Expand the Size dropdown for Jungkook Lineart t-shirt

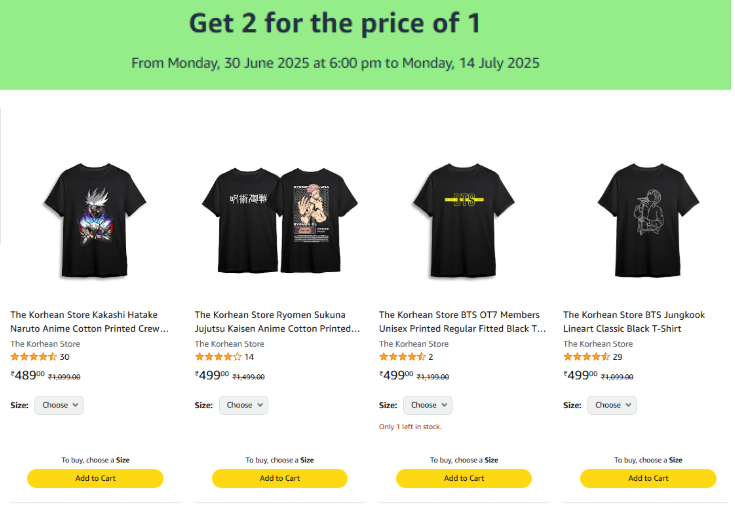pyautogui.click(x=611, y=405)
